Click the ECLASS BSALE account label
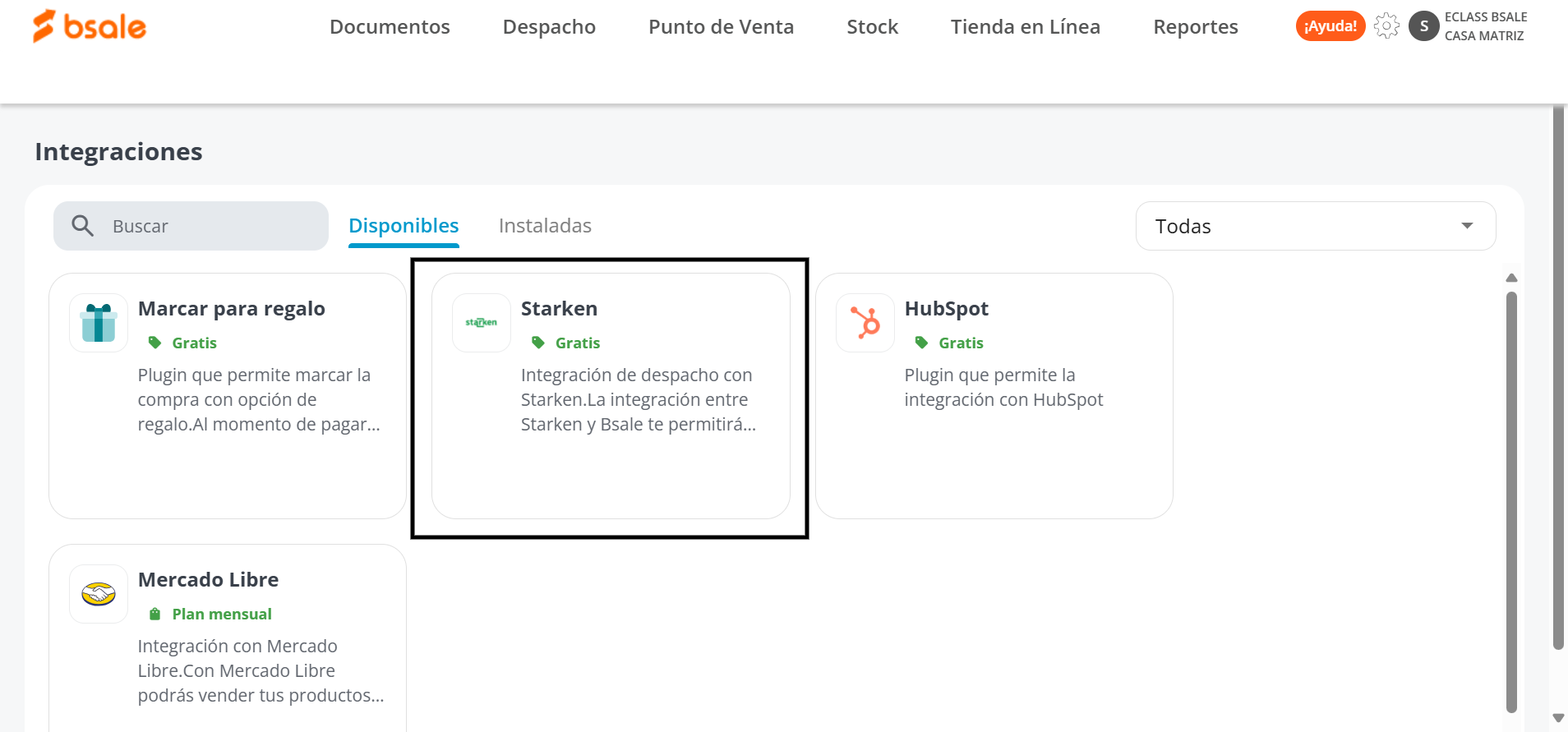The image size is (1568, 732). pyautogui.click(x=1486, y=17)
